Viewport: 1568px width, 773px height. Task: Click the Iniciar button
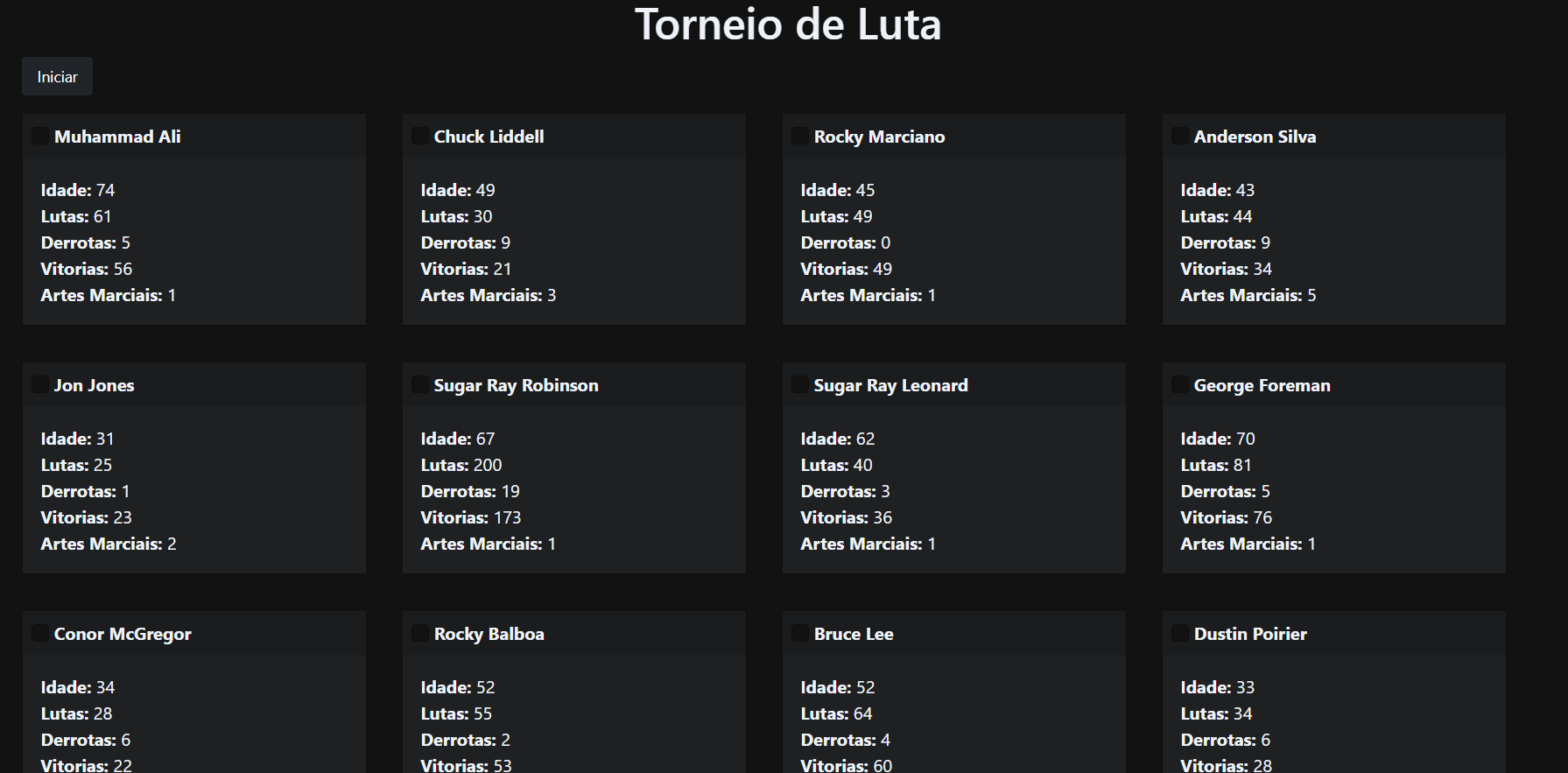[x=56, y=76]
